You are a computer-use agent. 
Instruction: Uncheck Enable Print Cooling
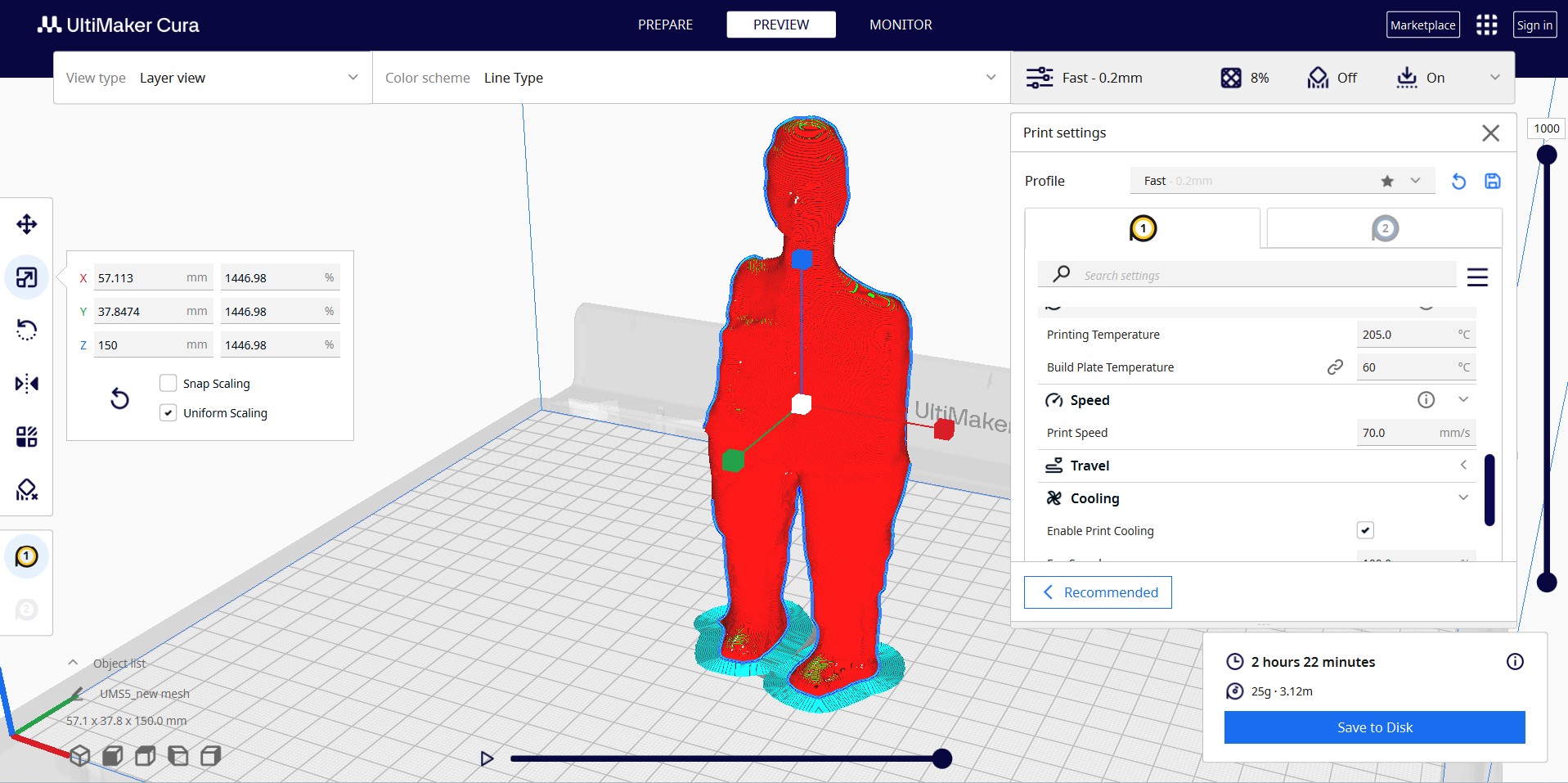pyautogui.click(x=1365, y=530)
